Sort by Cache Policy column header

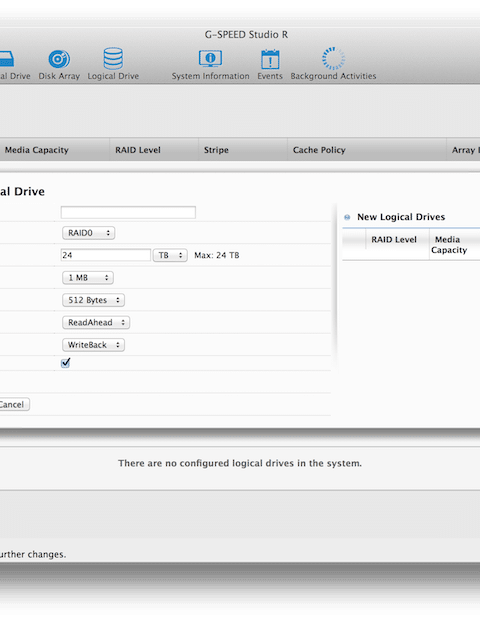point(367,150)
